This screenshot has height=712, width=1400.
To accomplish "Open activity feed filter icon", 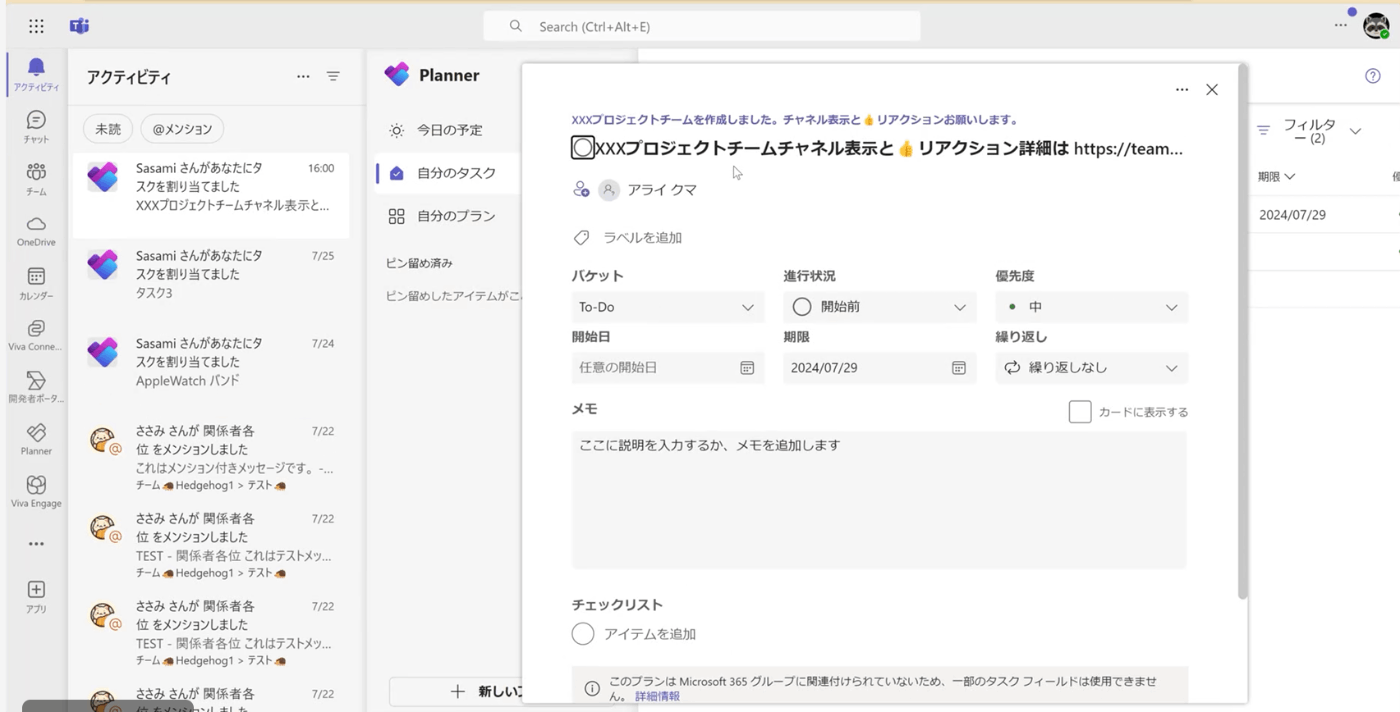I will pos(333,76).
